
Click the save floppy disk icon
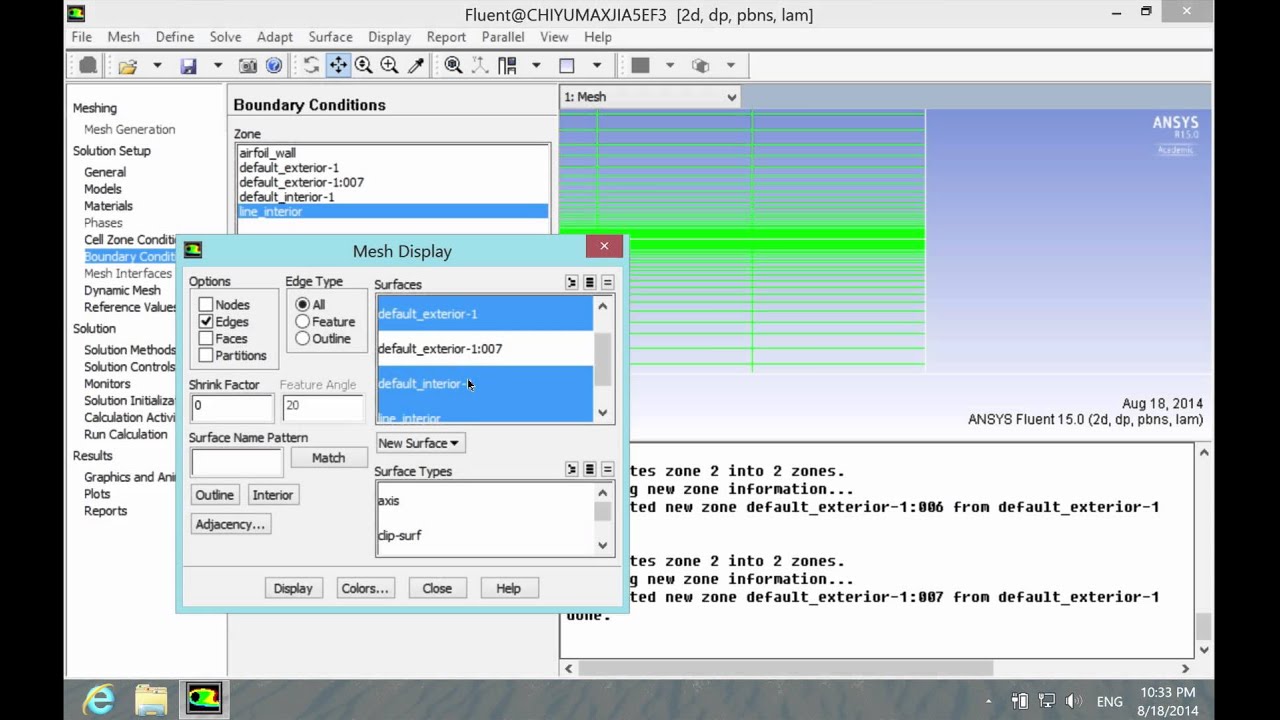[188, 66]
